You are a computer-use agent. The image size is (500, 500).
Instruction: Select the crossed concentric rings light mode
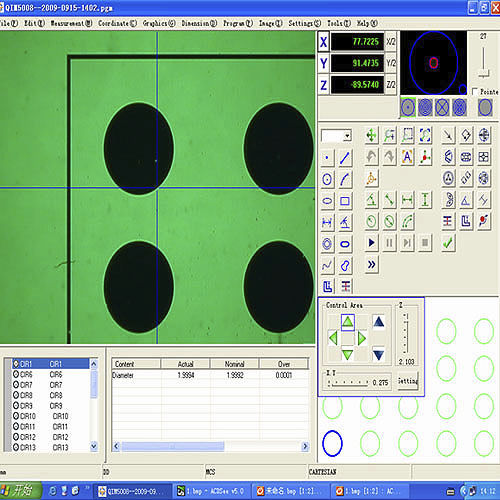(460, 108)
